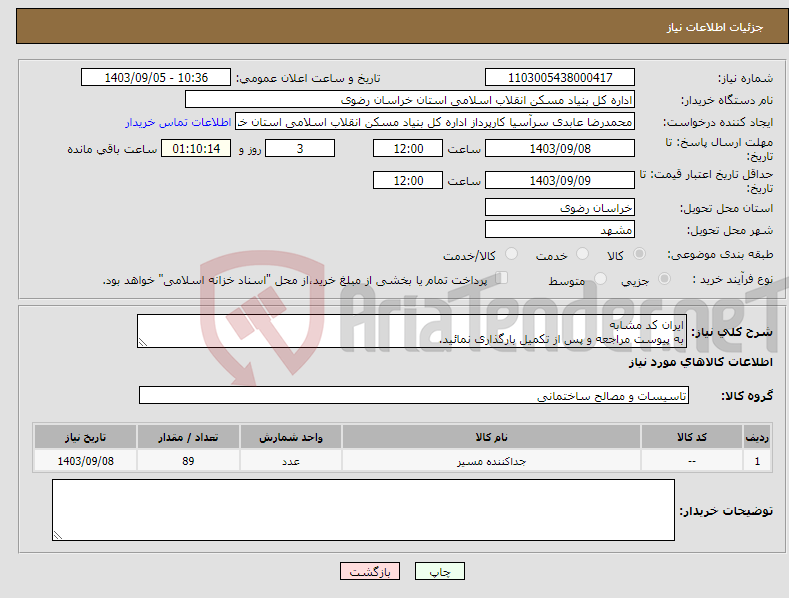Select the جزیی purchase type radio
The image size is (789, 598).
(x=664, y=278)
